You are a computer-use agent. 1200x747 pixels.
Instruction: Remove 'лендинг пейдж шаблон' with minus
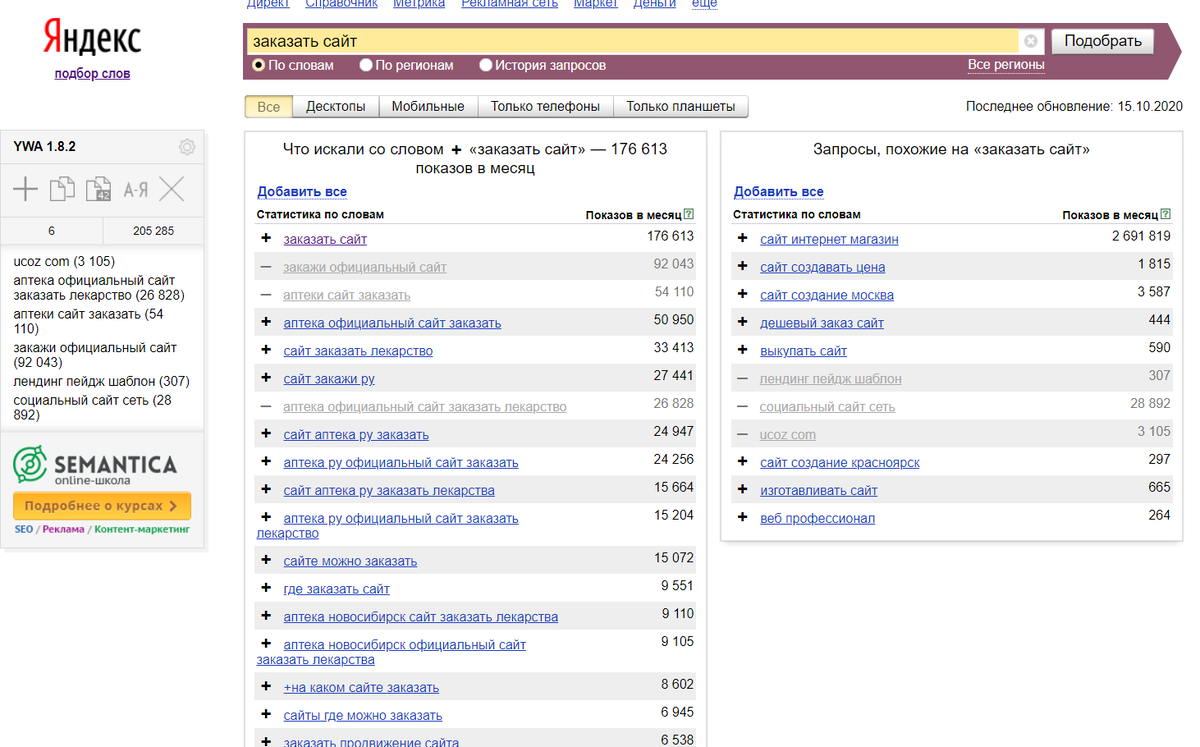[x=743, y=378]
